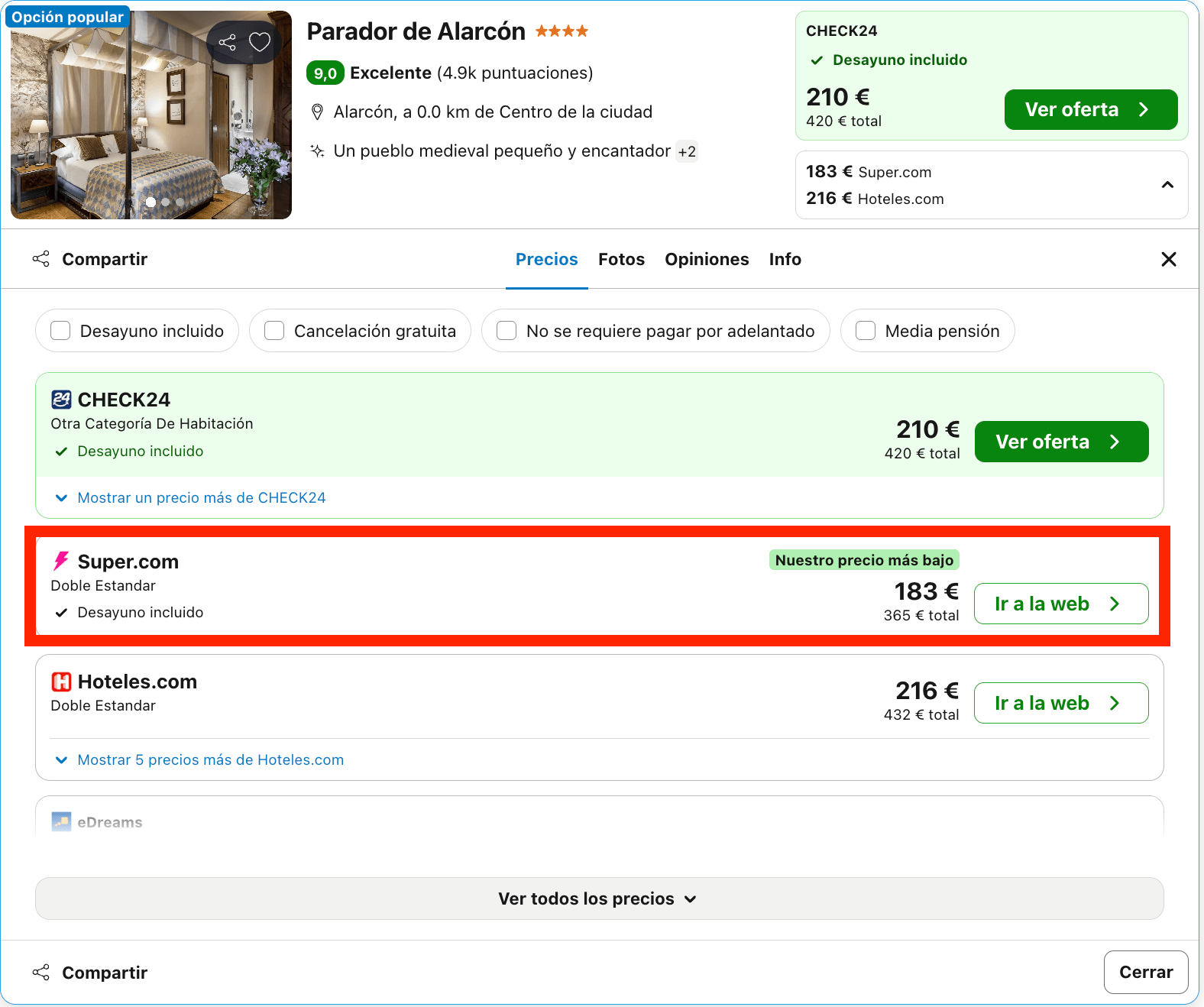
Task: Click the Hoteles.com red logo icon
Action: [x=61, y=682]
